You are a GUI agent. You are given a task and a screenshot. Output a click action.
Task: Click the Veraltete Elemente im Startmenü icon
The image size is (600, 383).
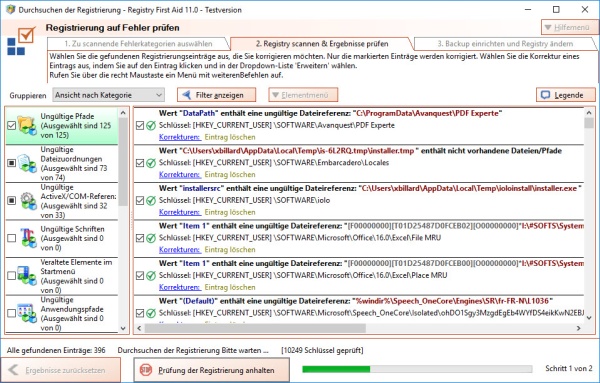[27, 275]
